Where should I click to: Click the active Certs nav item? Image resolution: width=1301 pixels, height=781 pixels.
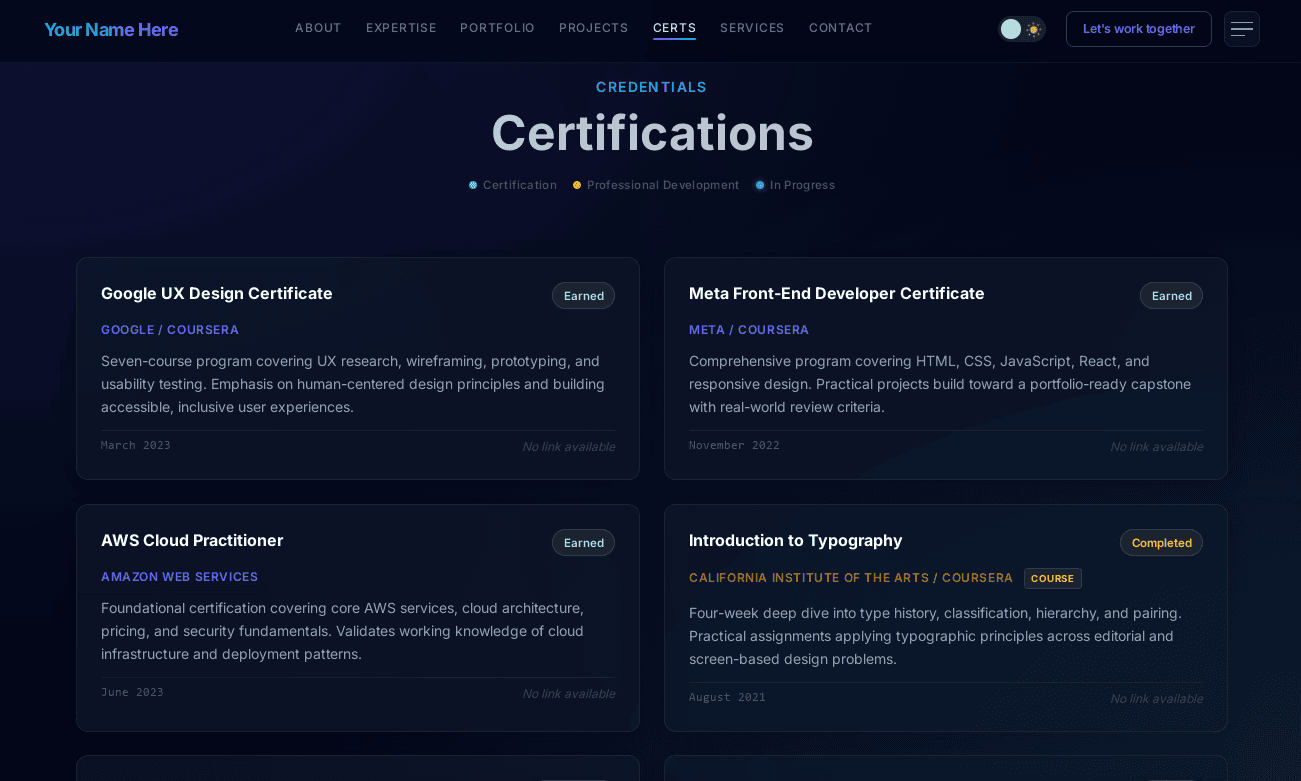tap(674, 28)
